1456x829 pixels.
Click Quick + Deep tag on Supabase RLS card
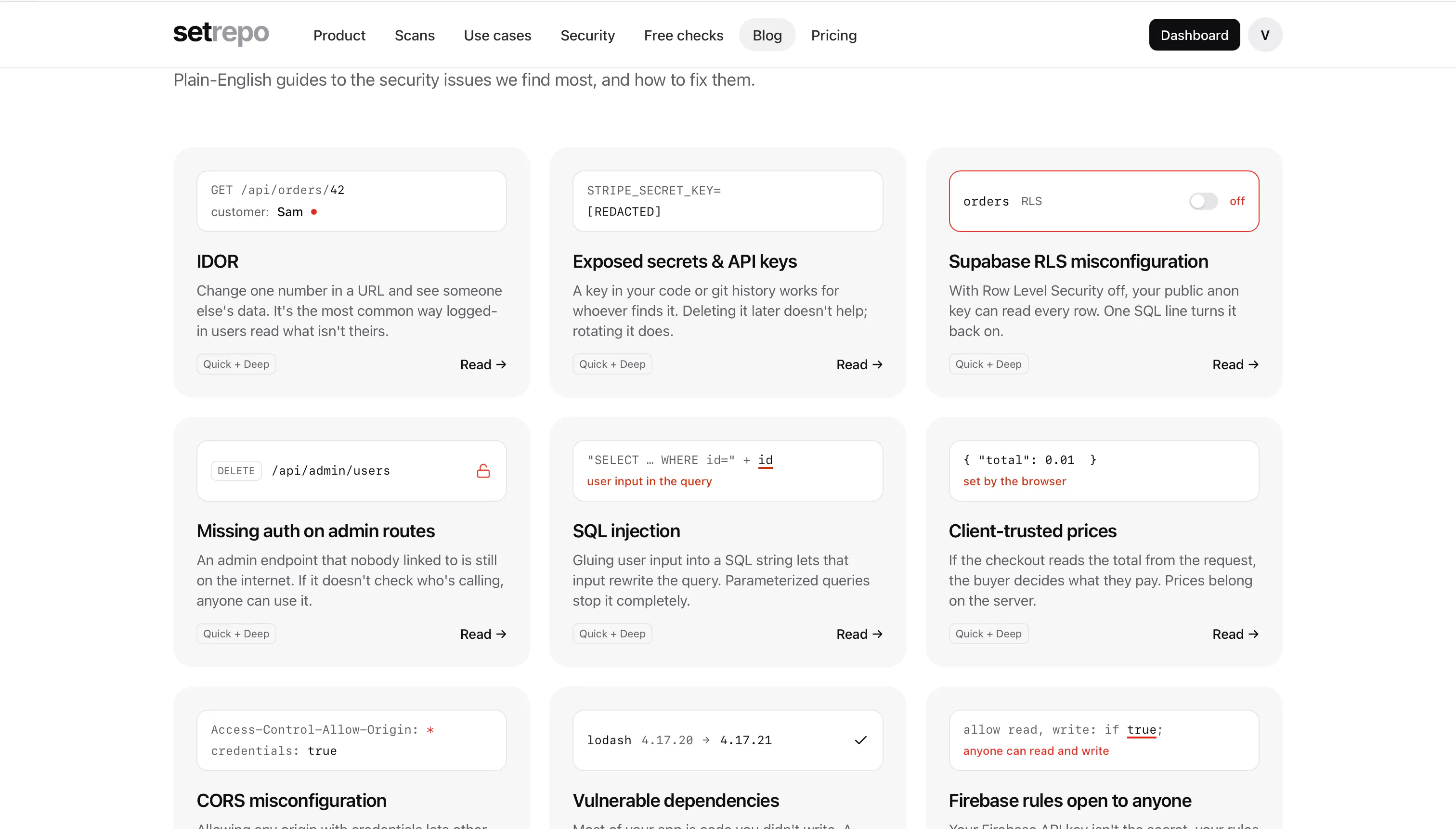click(988, 364)
